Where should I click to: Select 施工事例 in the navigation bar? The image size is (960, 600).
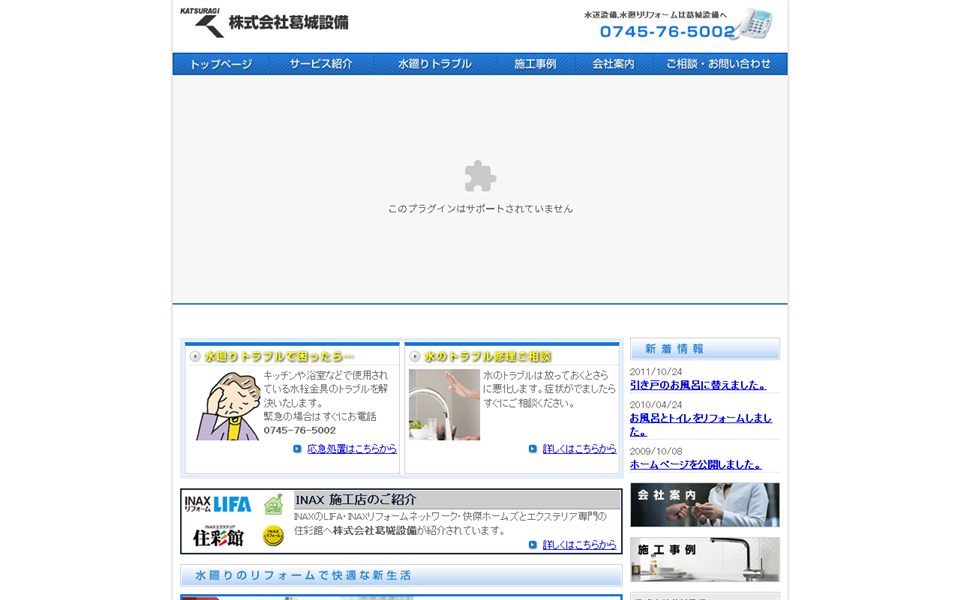pyautogui.click(x=535, y=64)
